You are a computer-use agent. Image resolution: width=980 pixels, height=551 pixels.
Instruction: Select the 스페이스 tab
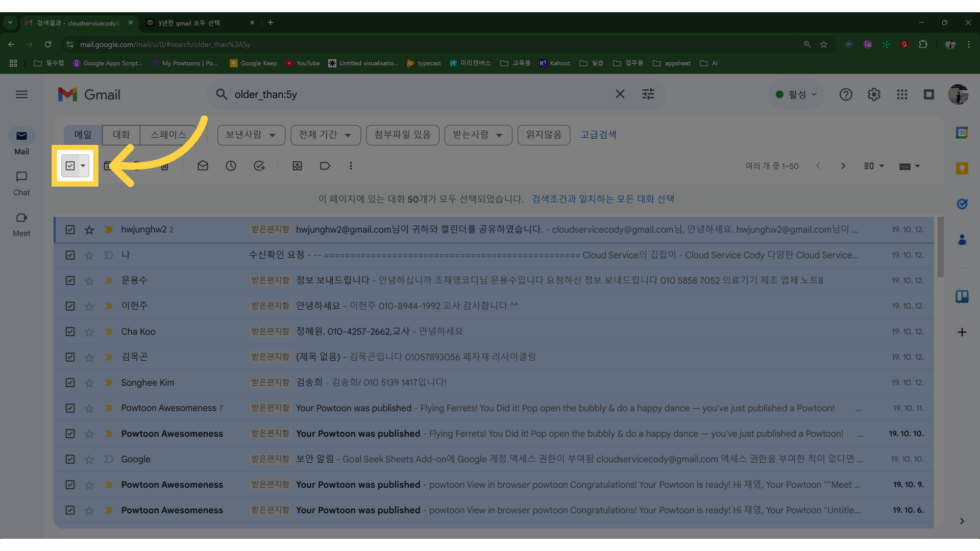point(168,135)
